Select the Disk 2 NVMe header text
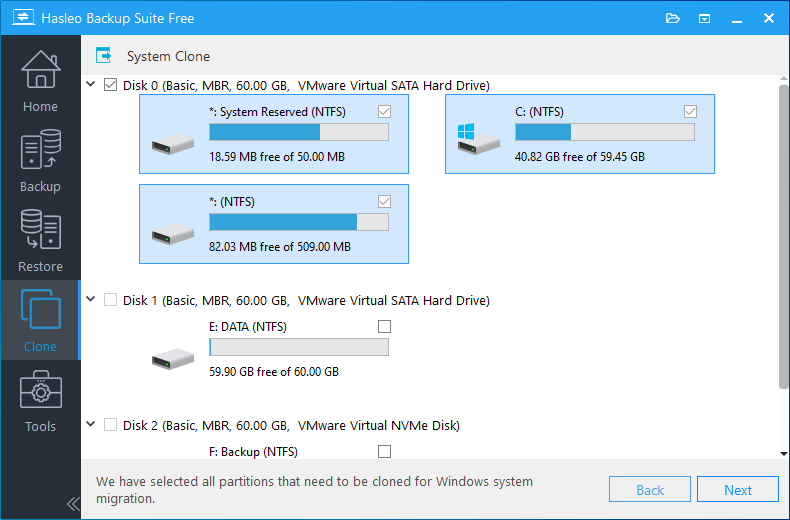790x520 pixels. coord(291,425)
